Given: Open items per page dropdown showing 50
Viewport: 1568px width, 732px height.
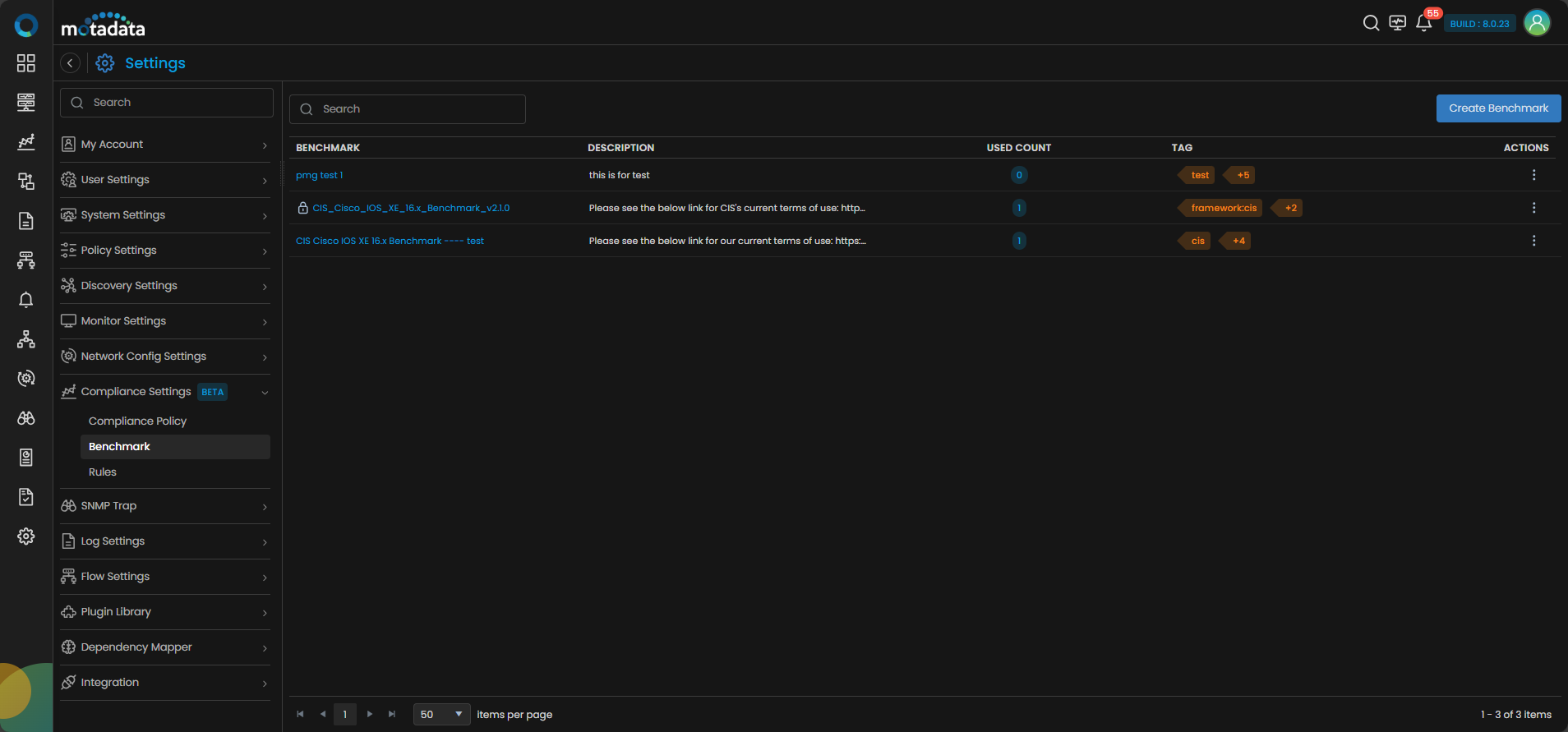Looking at the screenshot, I should [x=442, y=714].
